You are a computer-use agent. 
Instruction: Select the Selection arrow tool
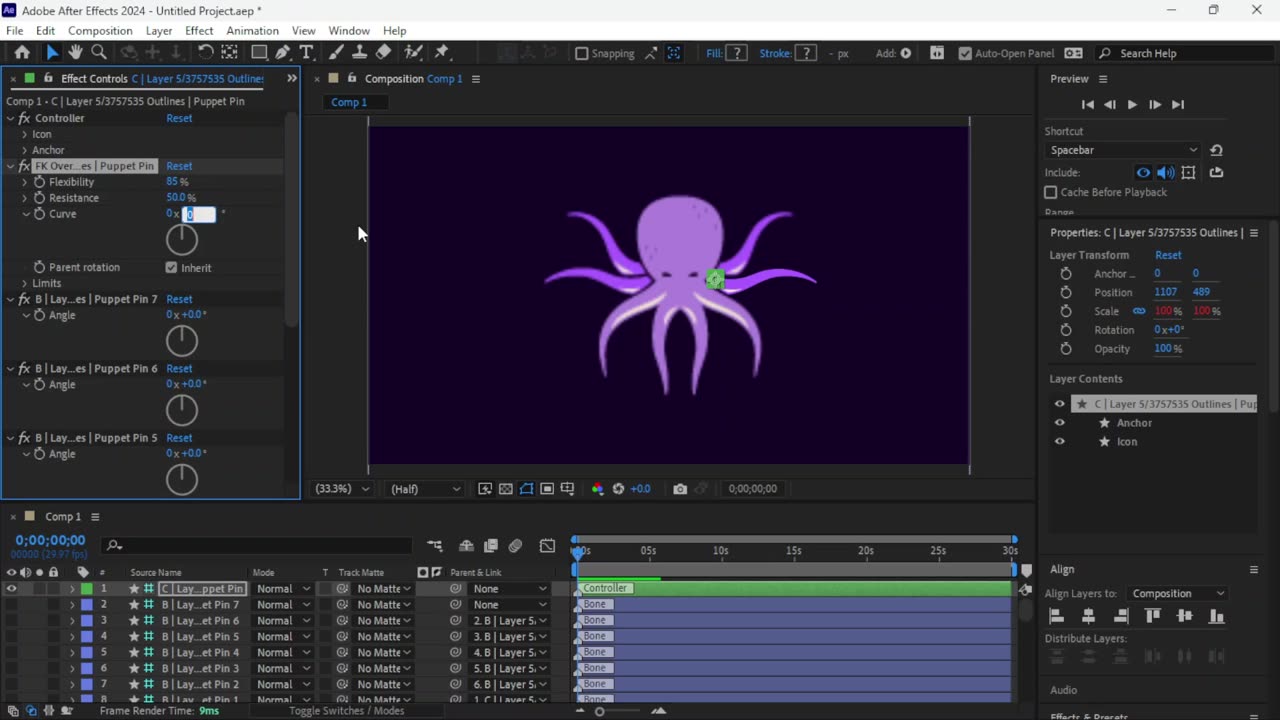[x=52, y=53]
